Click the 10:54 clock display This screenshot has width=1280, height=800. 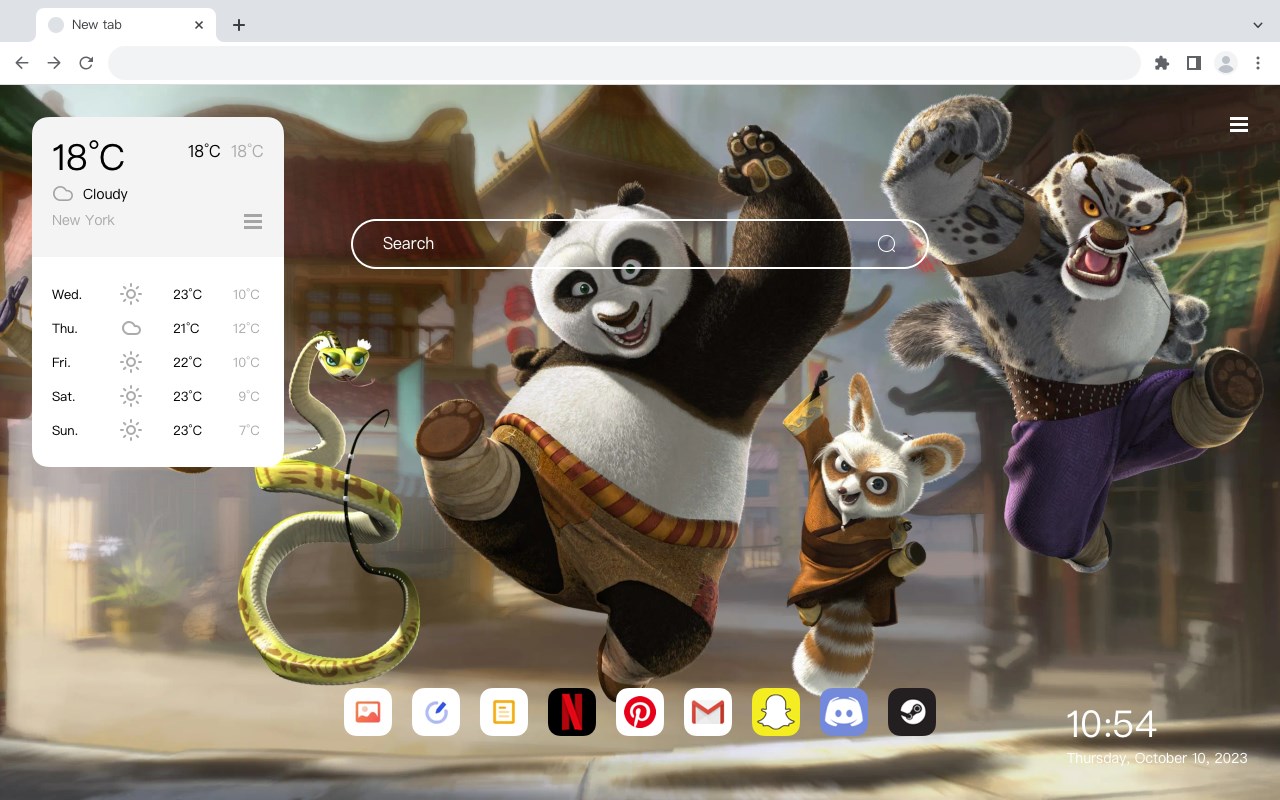pos(1111,724)
